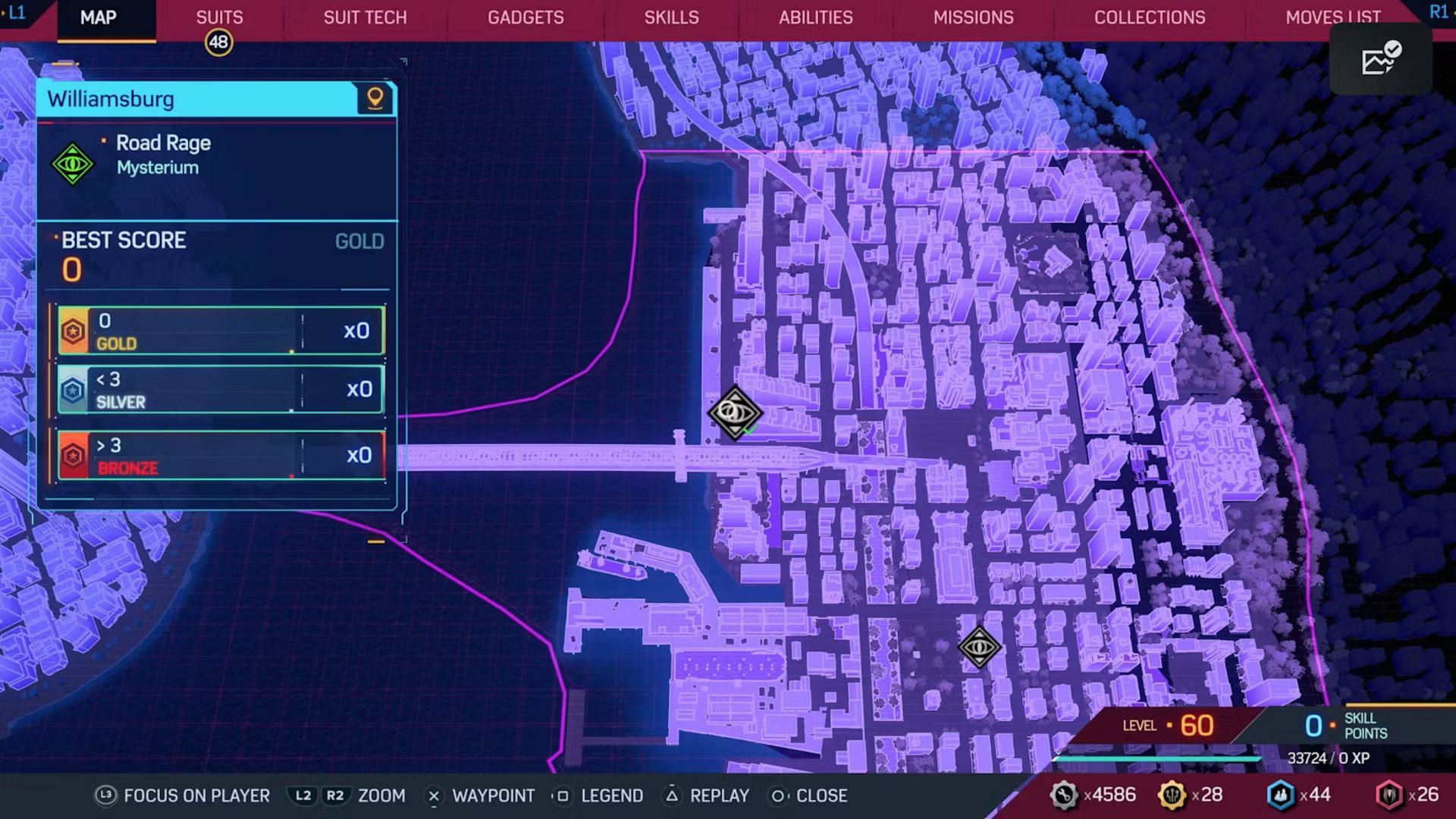The image size is (1456, 819).
Task: Click the blue city token icon x44
Action: point(1281,795)
